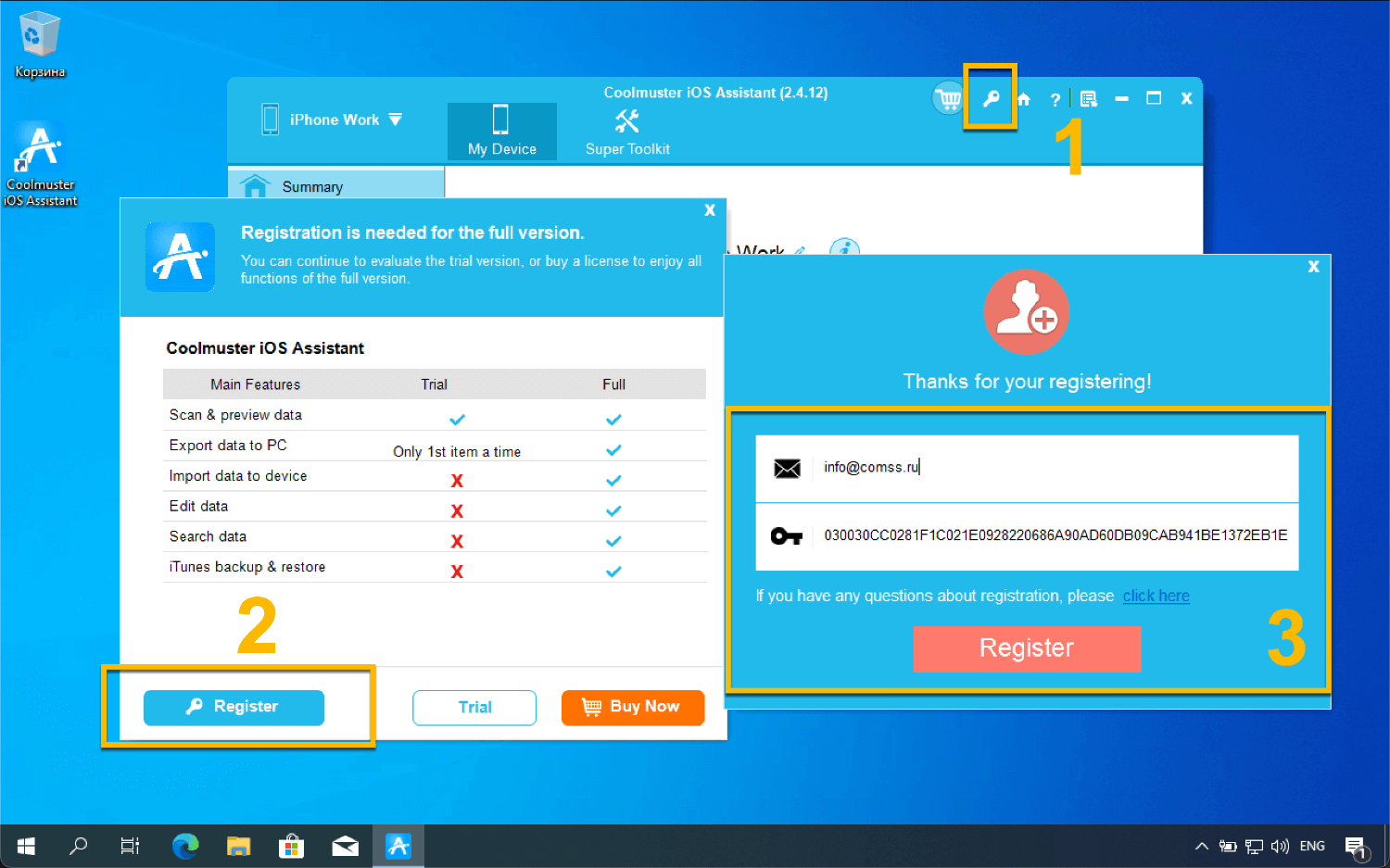Open the feedback icon next to help
1390x868 pixels.
click(1089, 99)
